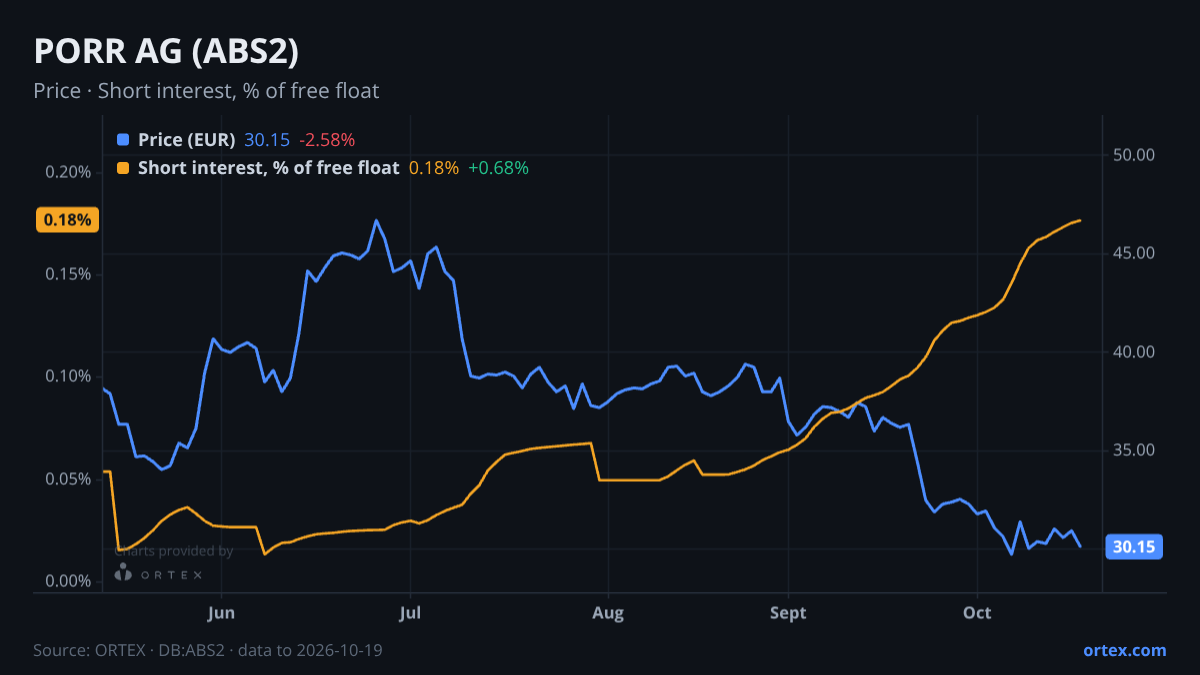The image size is (1200, 675).
Task: Click the orange Short interest legend swatch
Action: pos(123,168)
